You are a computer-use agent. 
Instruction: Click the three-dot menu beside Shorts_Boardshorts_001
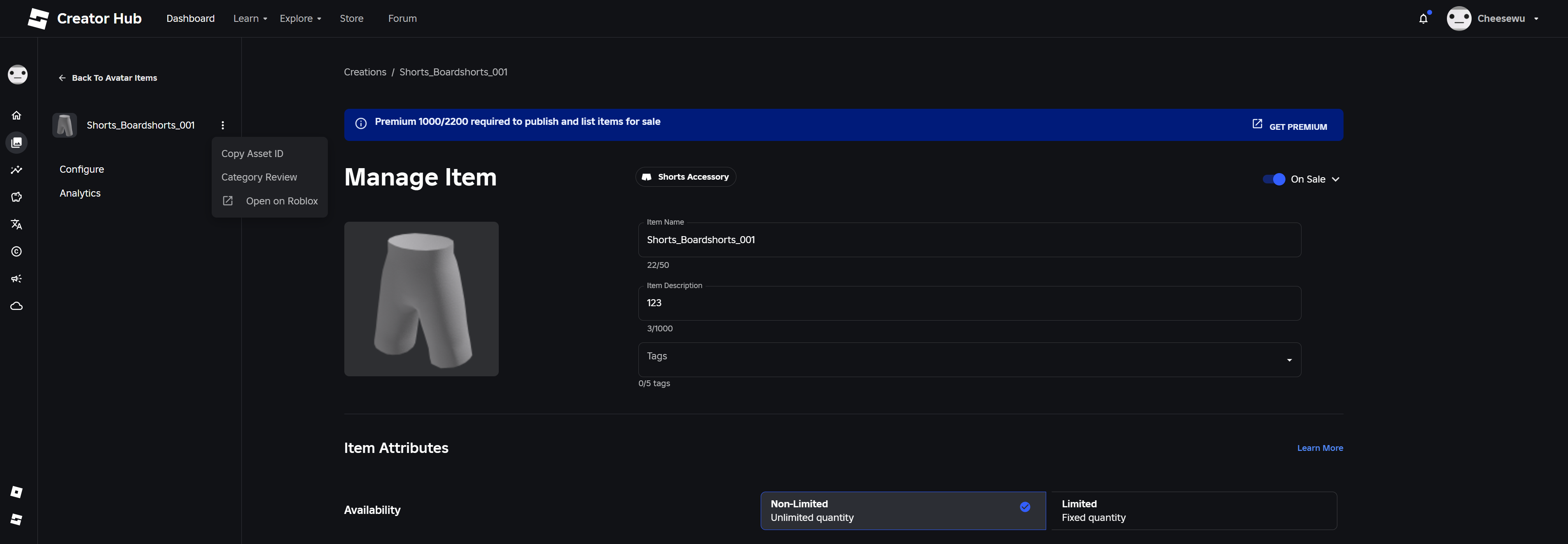tap(223, 125)
